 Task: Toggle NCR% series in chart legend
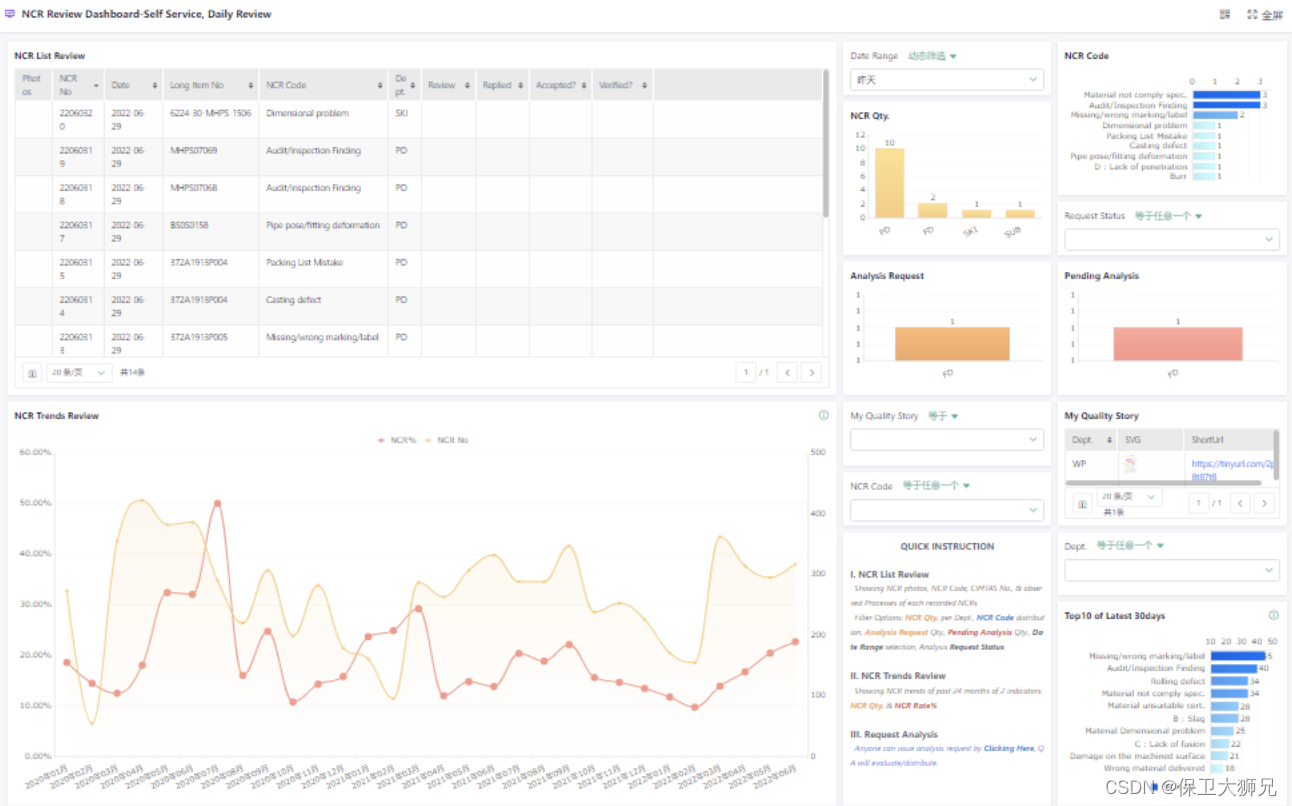[396, 439]
